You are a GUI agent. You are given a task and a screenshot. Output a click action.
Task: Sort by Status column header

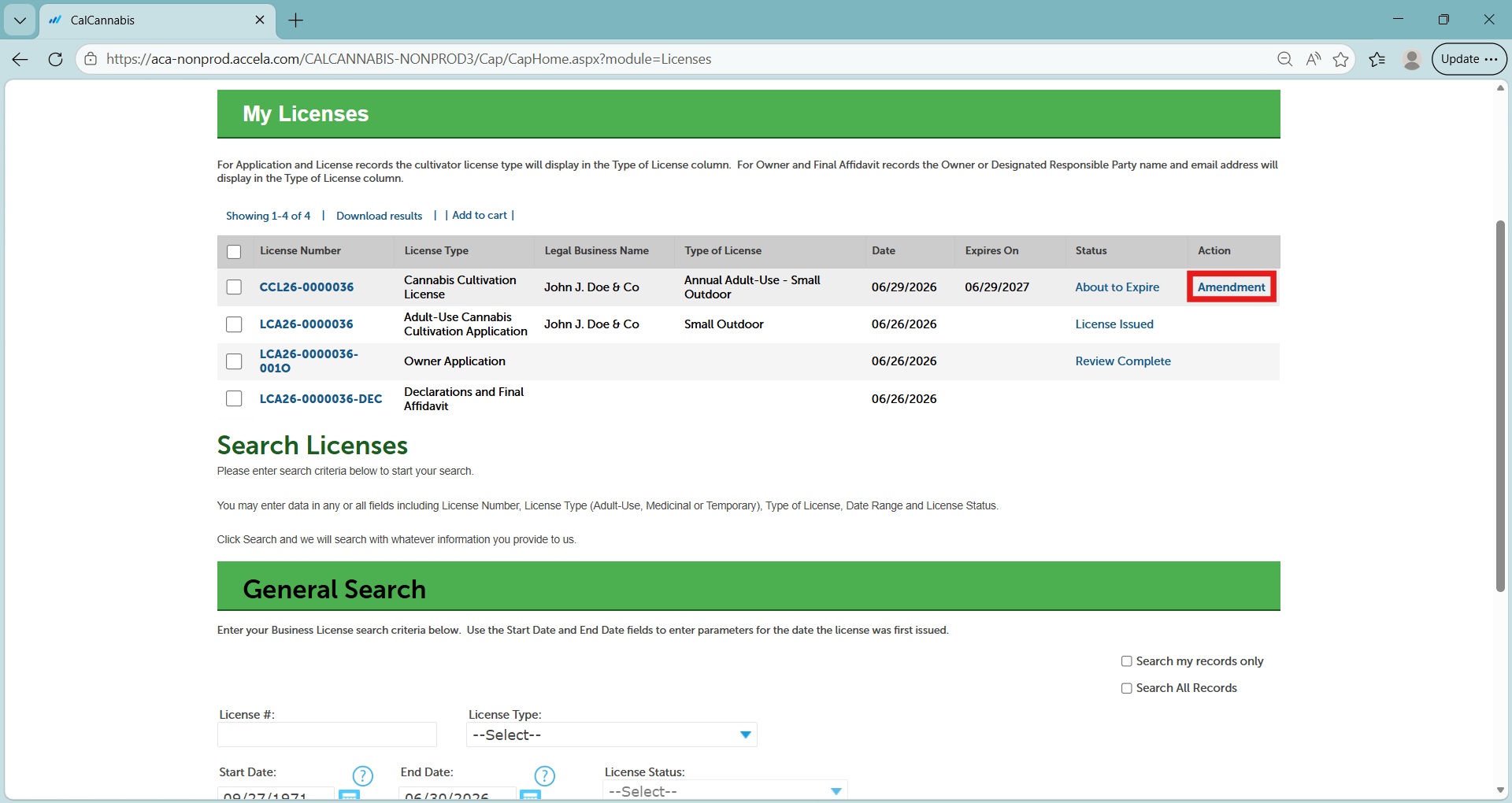coord(1091,250)
